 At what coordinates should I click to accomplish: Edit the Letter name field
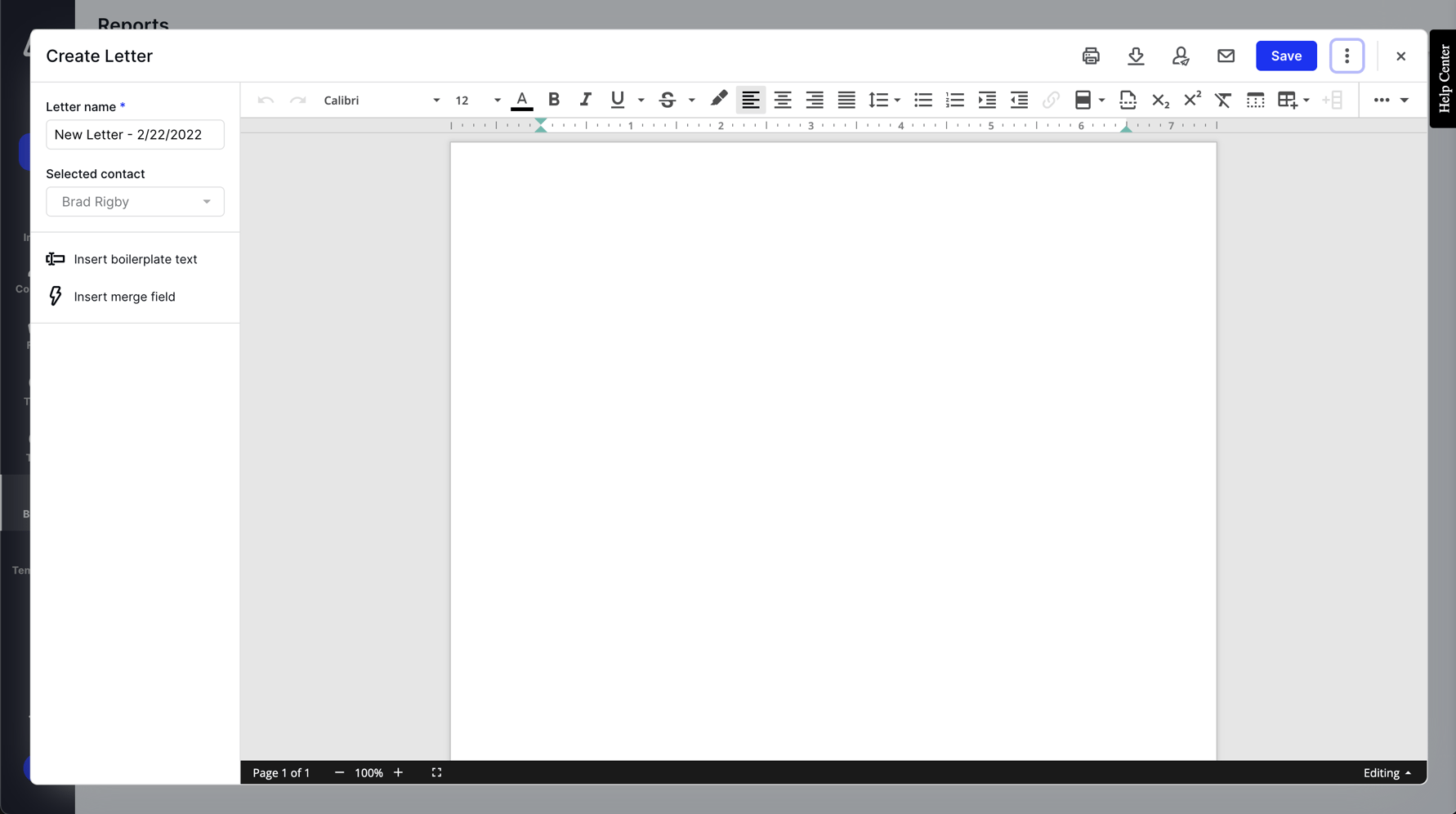135,134
